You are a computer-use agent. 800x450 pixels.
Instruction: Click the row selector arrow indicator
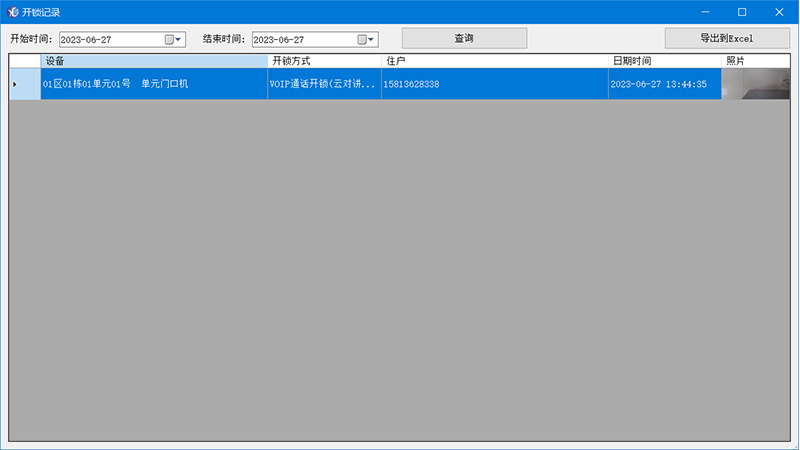coord(25,84)
